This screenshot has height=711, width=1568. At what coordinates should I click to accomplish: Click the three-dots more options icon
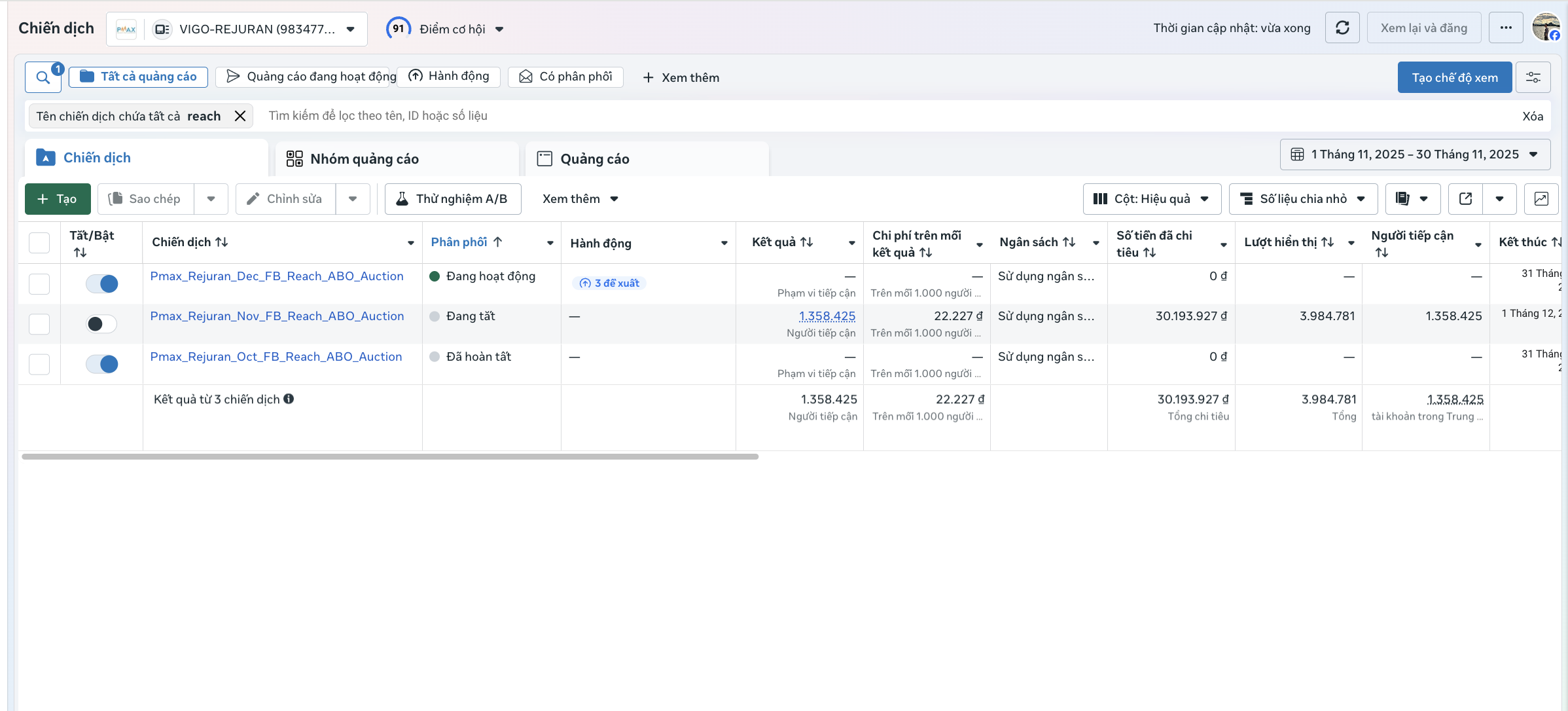(x=1506, y=28)
